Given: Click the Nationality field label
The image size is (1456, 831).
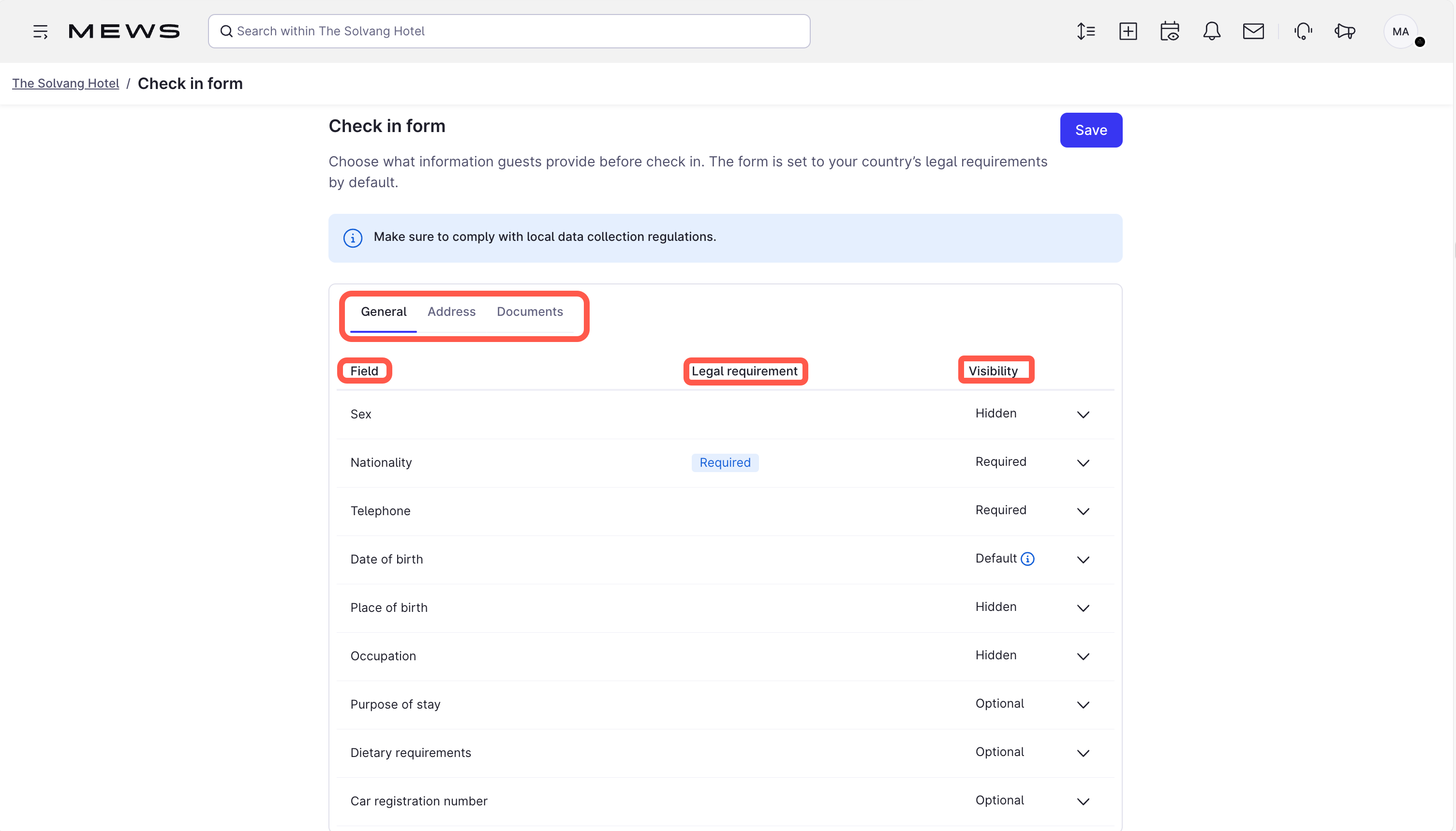Looking at the screenshot, I should [x=381, y=463].
